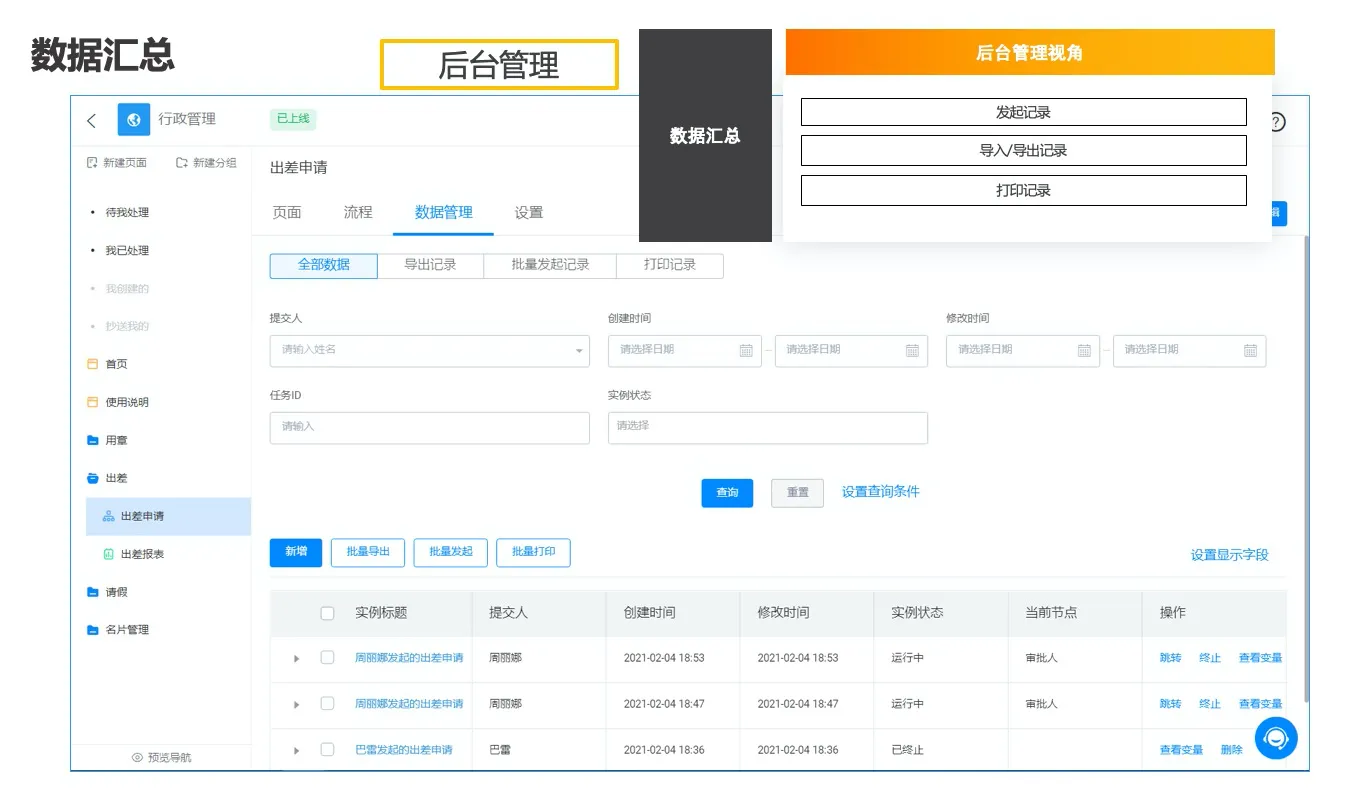Open the 提交人 name dropdown
1359x788 pixels.
(x=430, y=350)
